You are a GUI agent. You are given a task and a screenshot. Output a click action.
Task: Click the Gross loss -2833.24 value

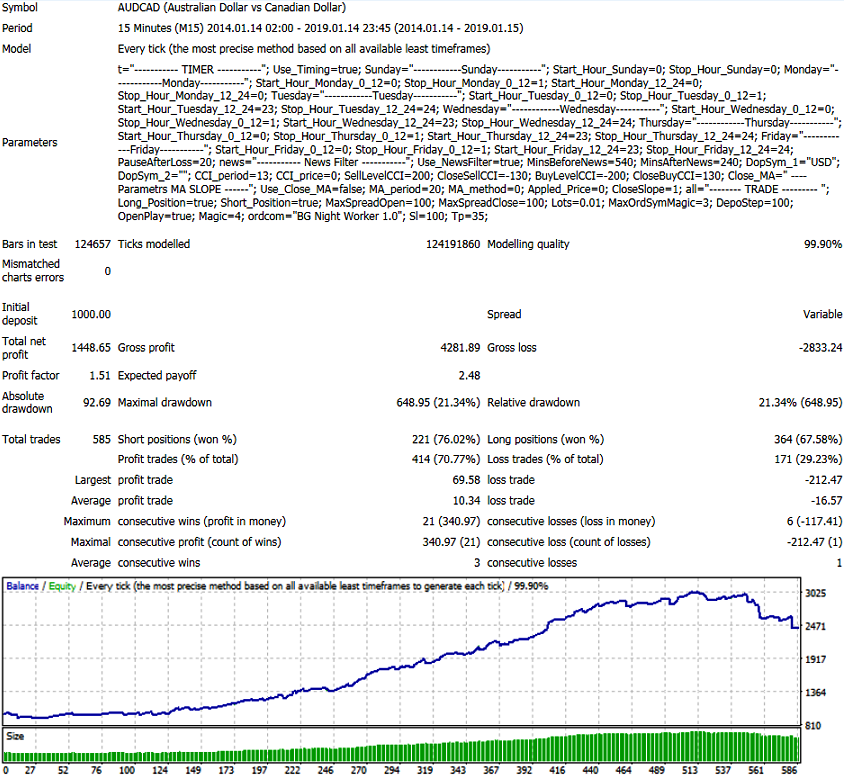pos(820,348)
